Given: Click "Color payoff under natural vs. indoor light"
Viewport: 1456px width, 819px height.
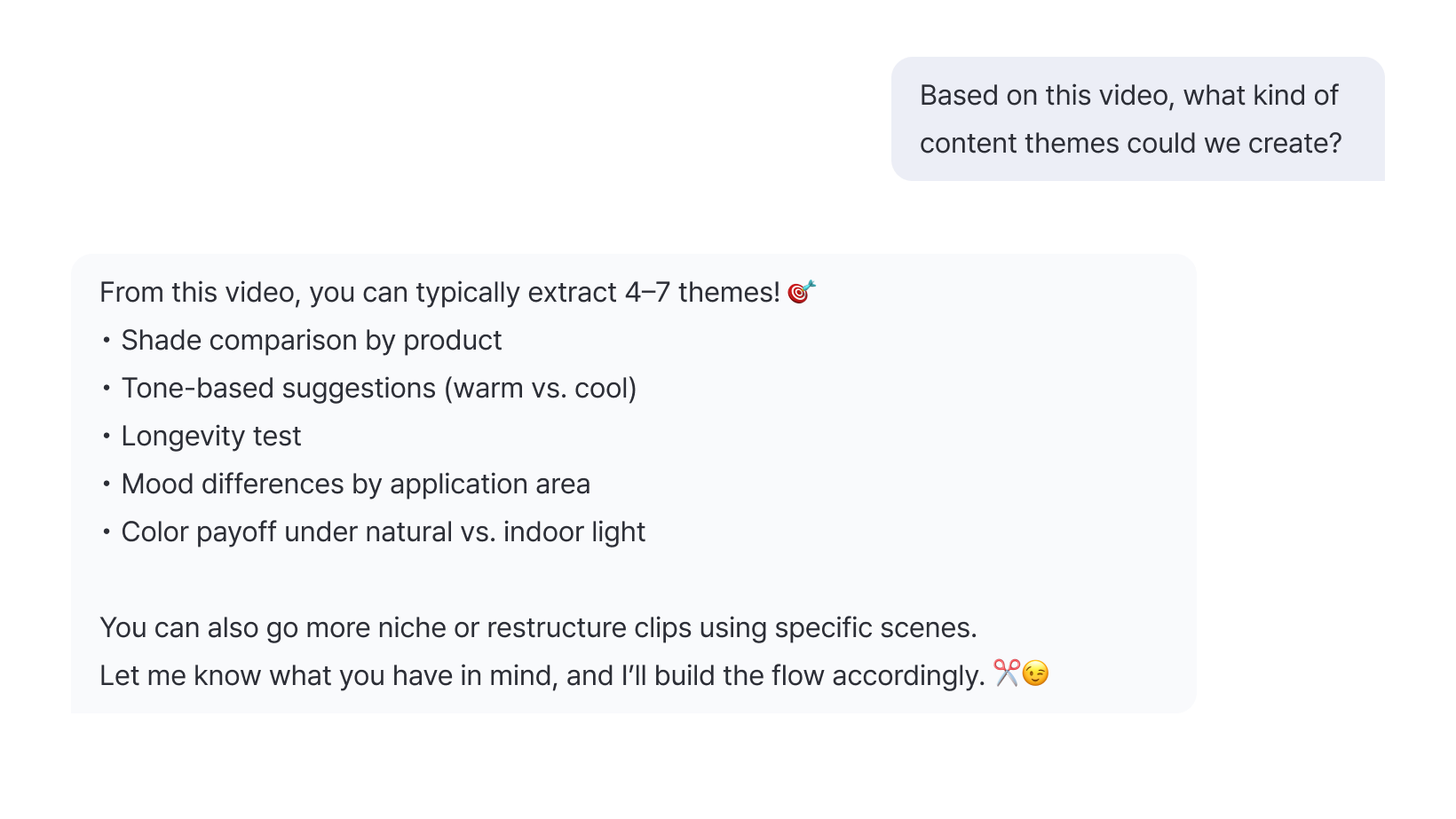Looking at the screenshot, I should [x=384, y=532].
